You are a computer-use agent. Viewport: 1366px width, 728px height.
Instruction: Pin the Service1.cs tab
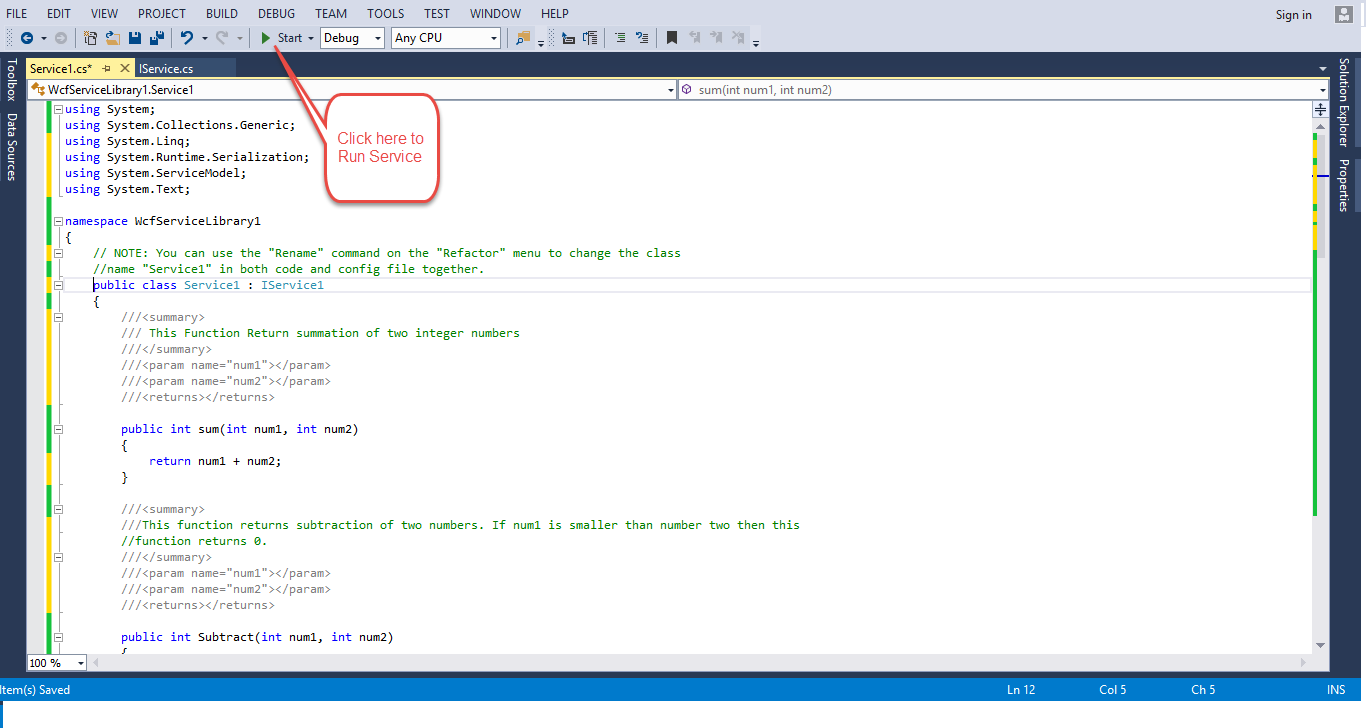pos(106,68)
